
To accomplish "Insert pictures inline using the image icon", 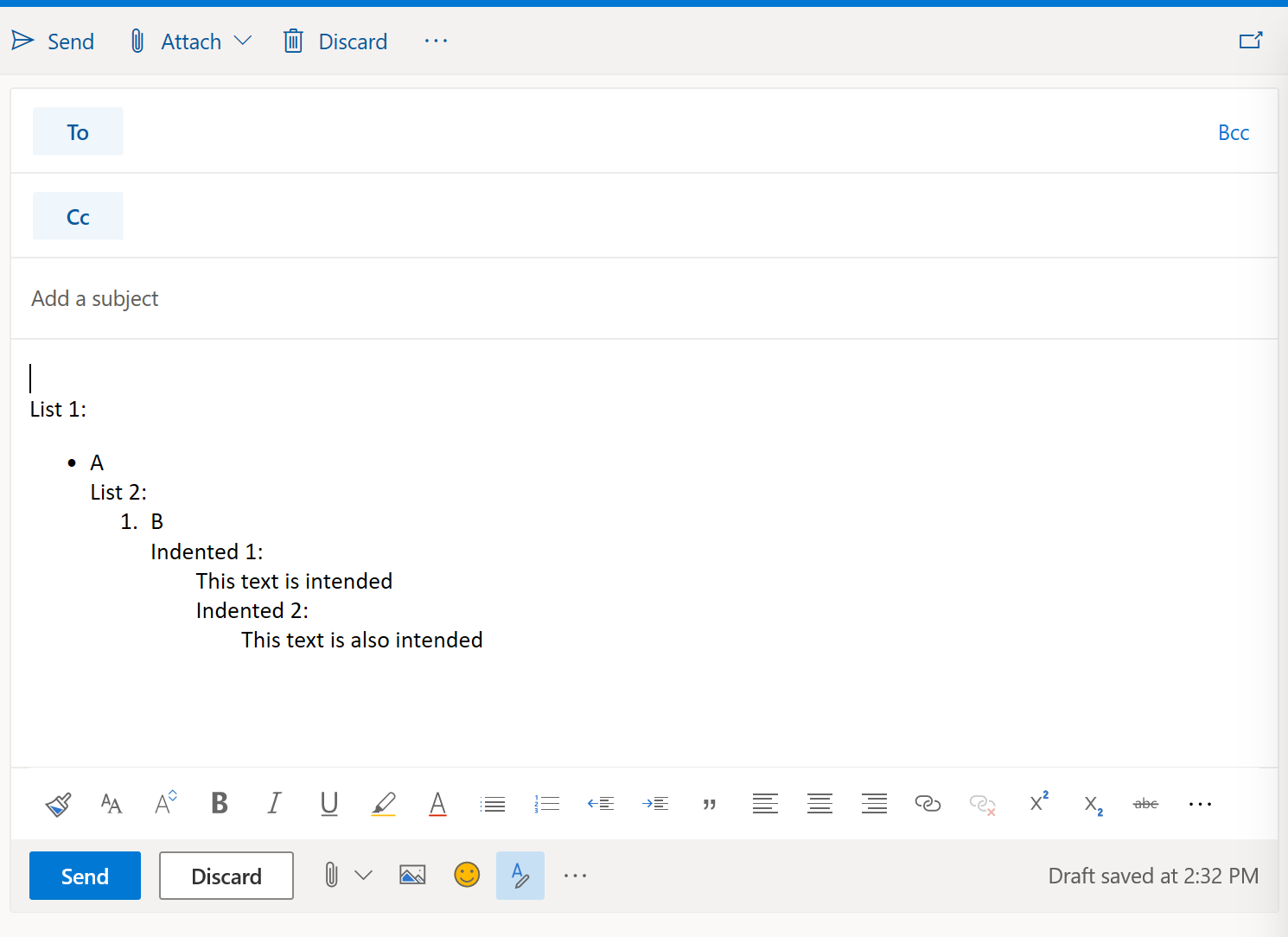I will click(412, 875).
